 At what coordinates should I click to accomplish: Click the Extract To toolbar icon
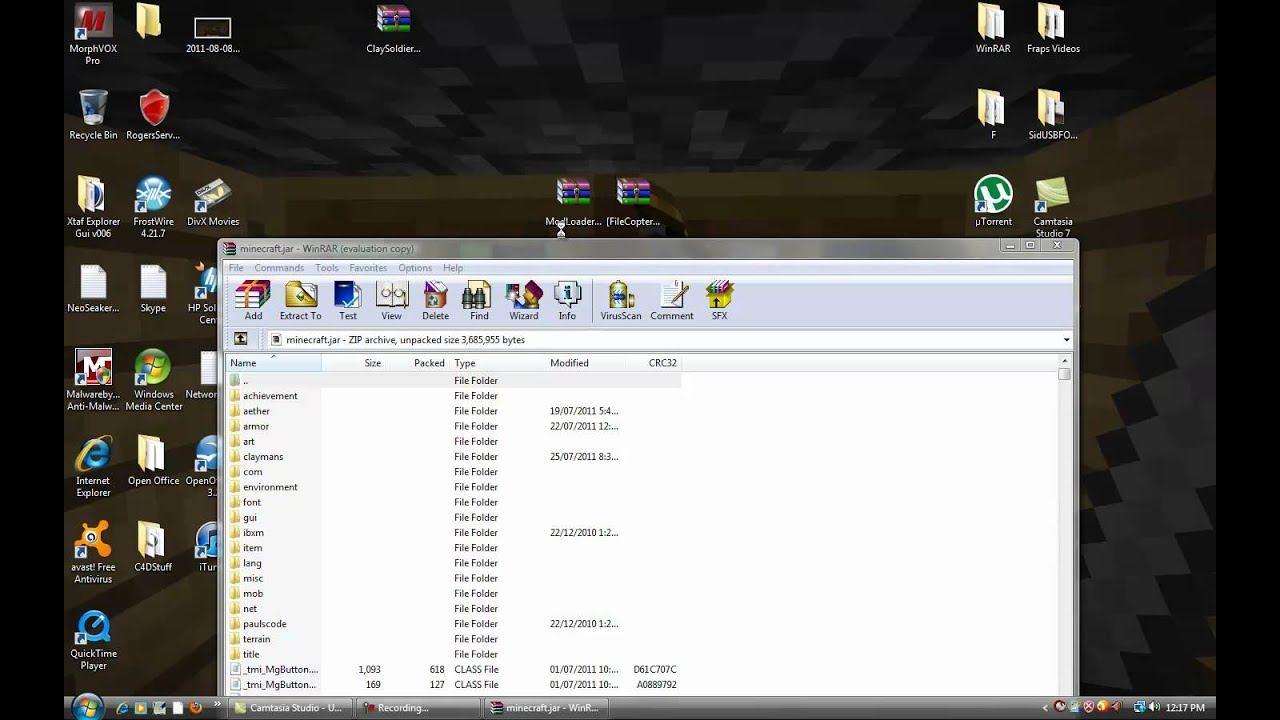[300, 300]
